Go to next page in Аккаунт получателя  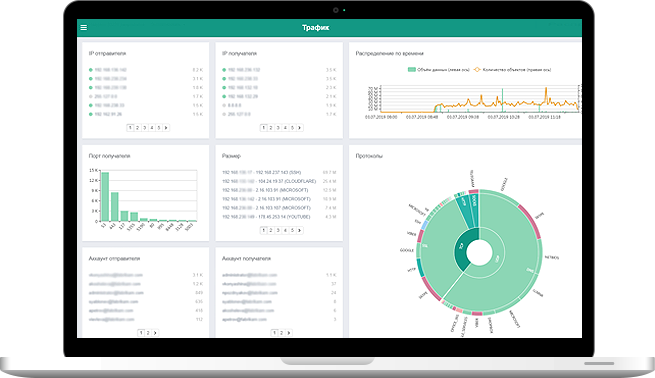289,333
